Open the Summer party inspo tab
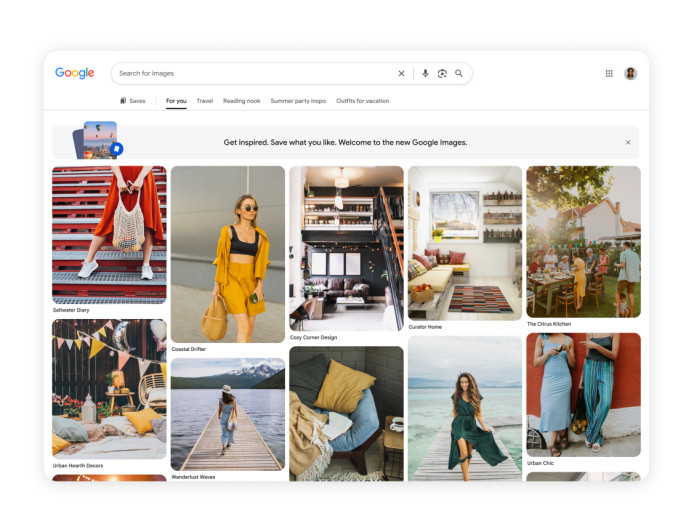The height and width of the screenshot is (532, 694). (298, 101)
